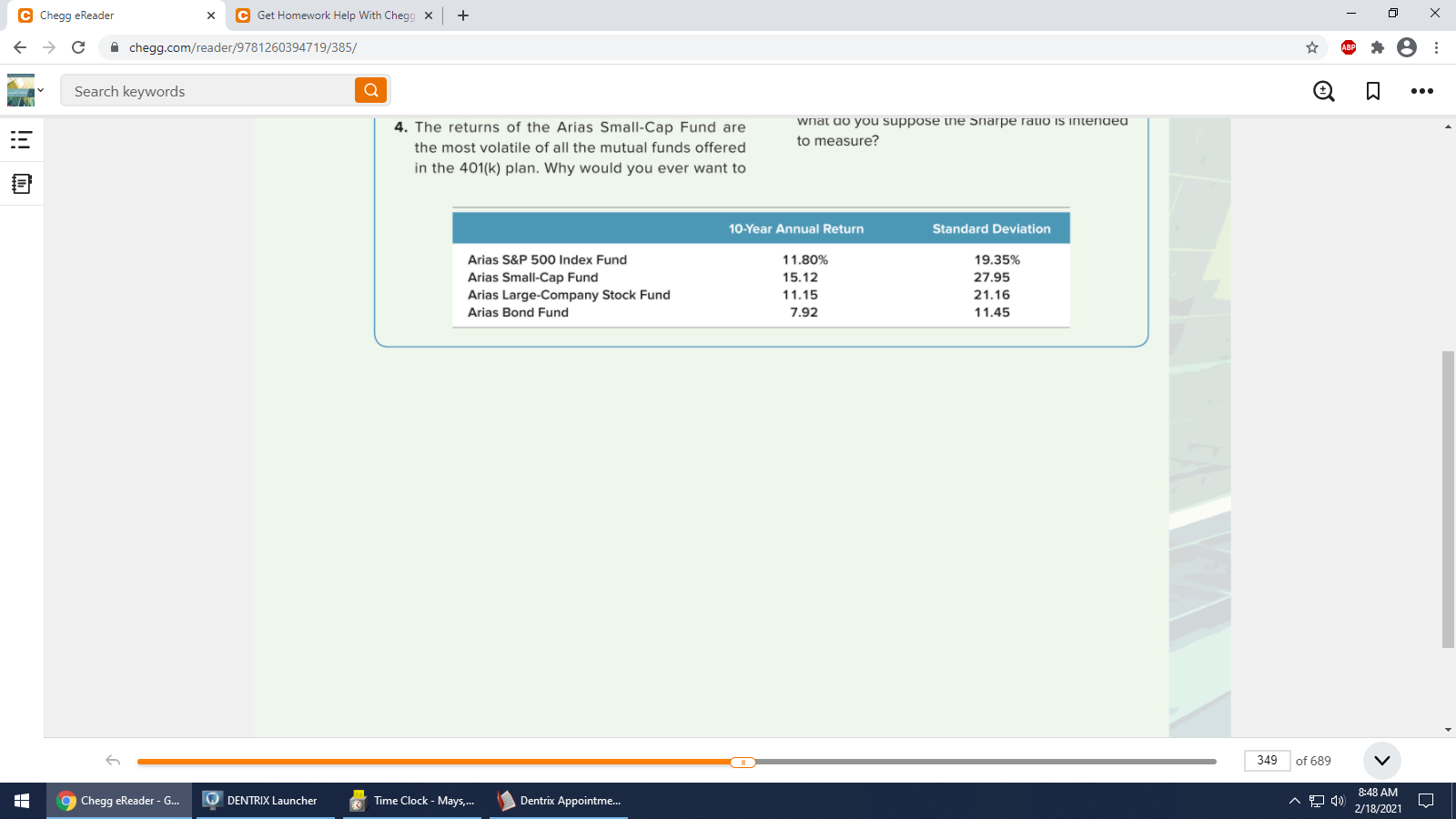Open the AdBlock Plus extension
The image size is (1456, 819).
click(x=1349, y=47)
